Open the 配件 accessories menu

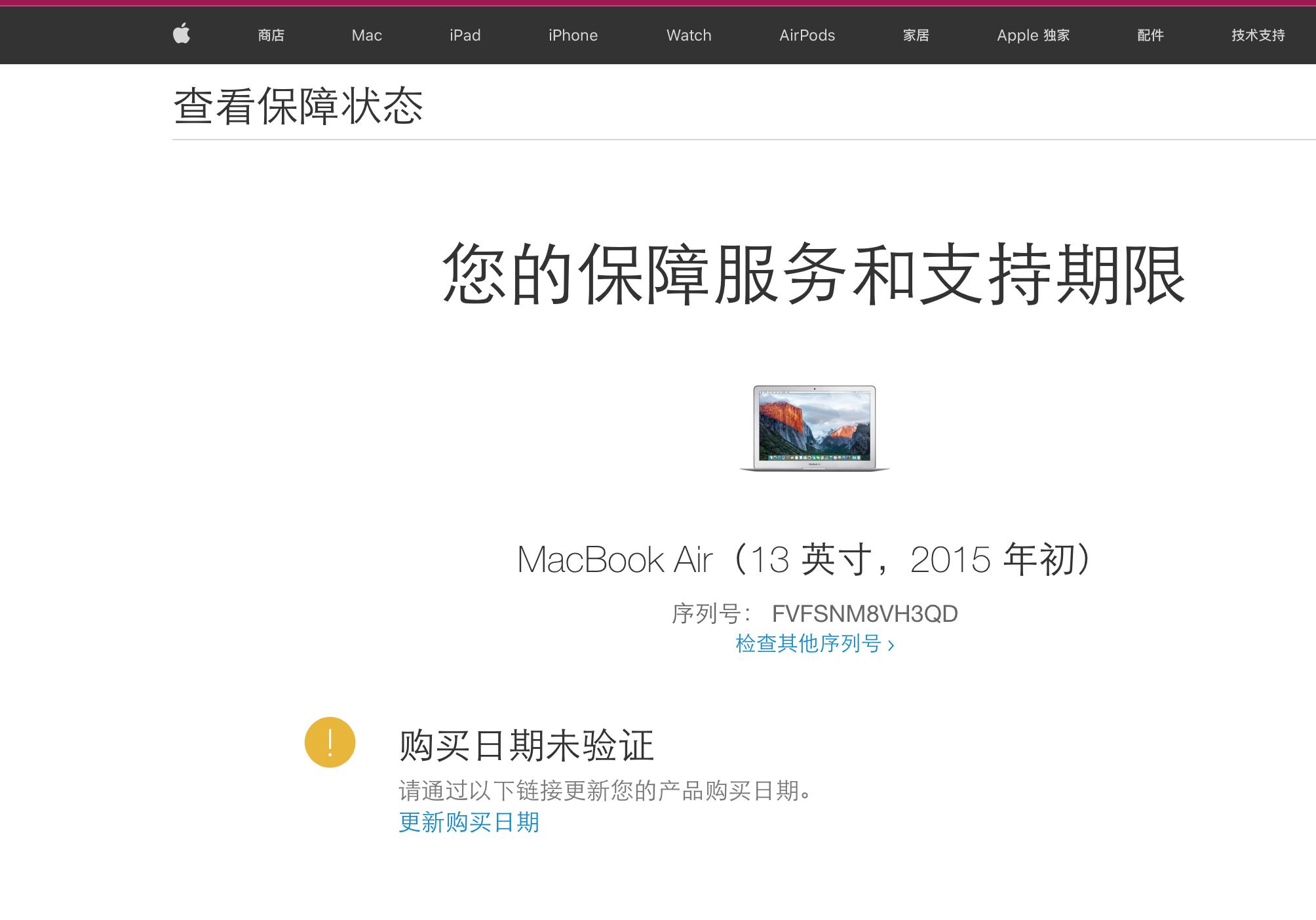point(1150,35)
